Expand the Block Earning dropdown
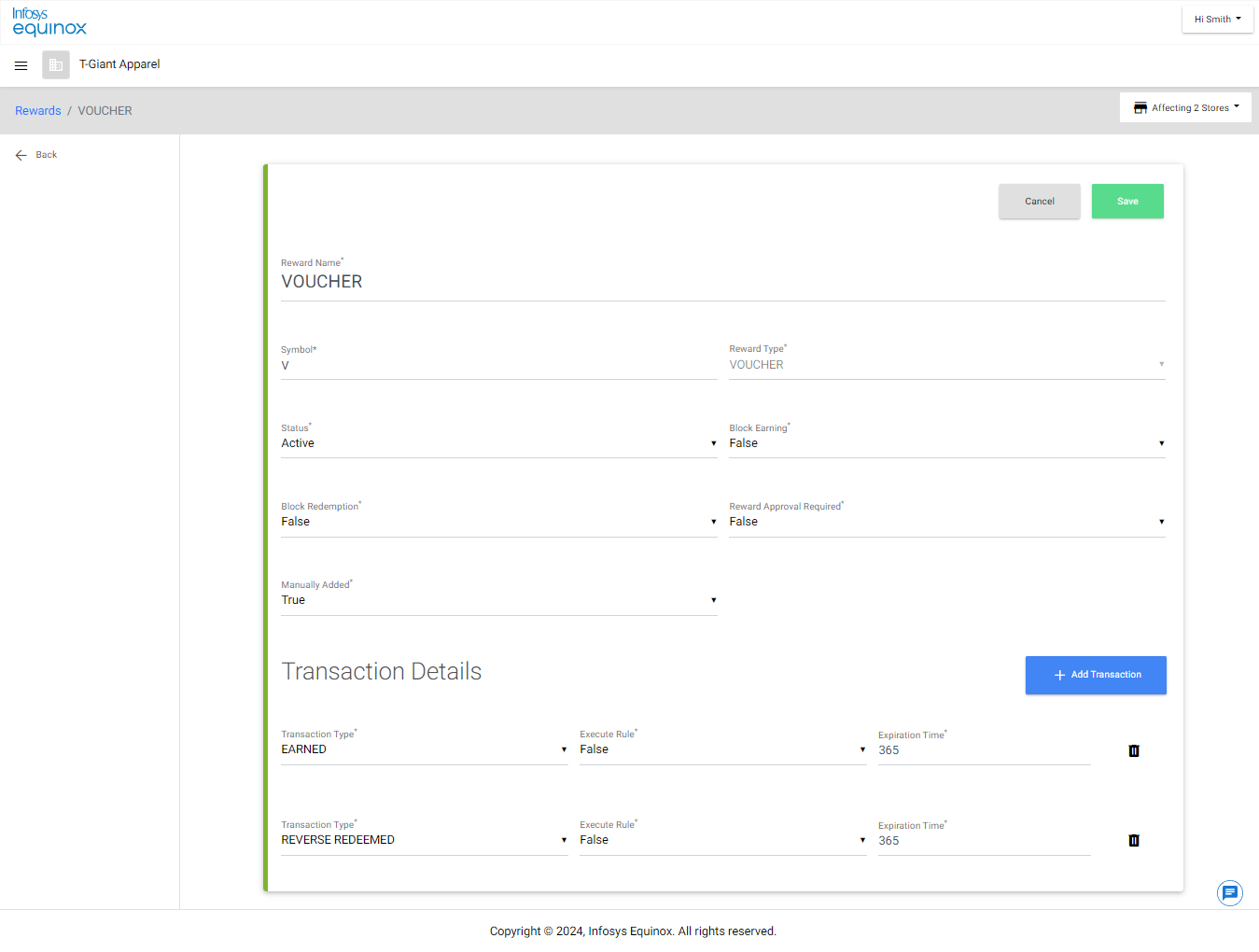This screenshot has height=952, width=1259. [x=946, y=443]
